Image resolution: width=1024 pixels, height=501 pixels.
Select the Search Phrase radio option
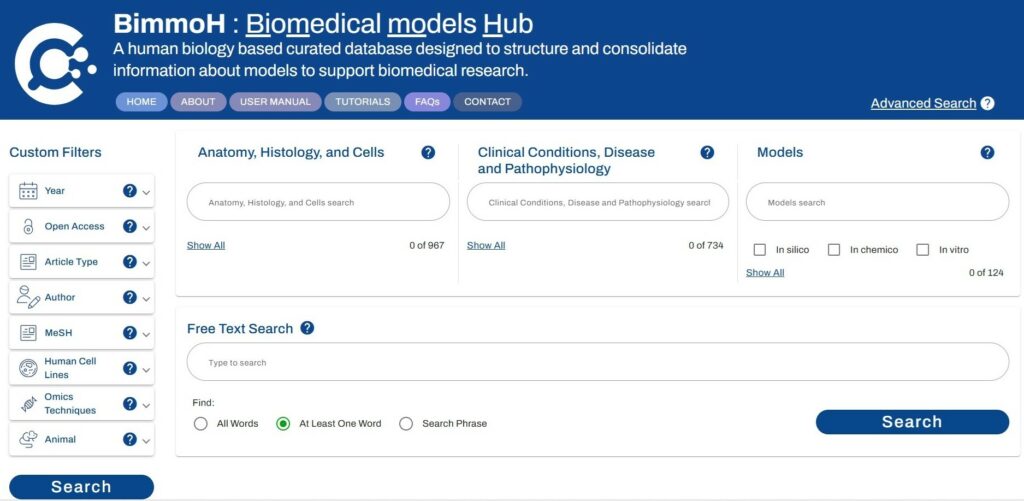click(x=406, y=424)
